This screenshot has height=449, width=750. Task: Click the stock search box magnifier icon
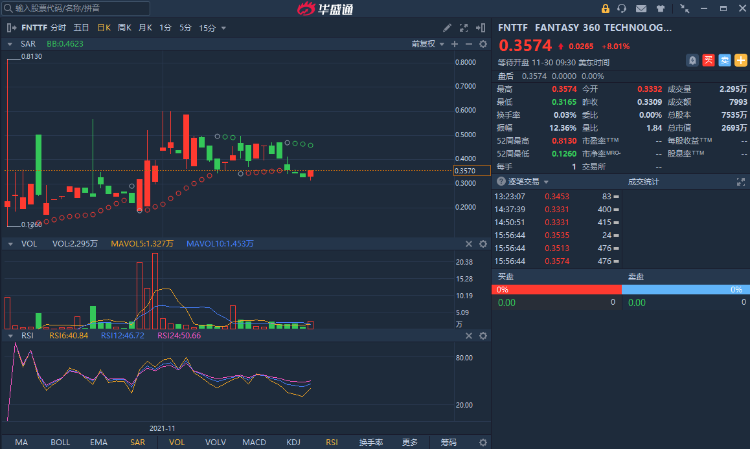tap(8, 8)
